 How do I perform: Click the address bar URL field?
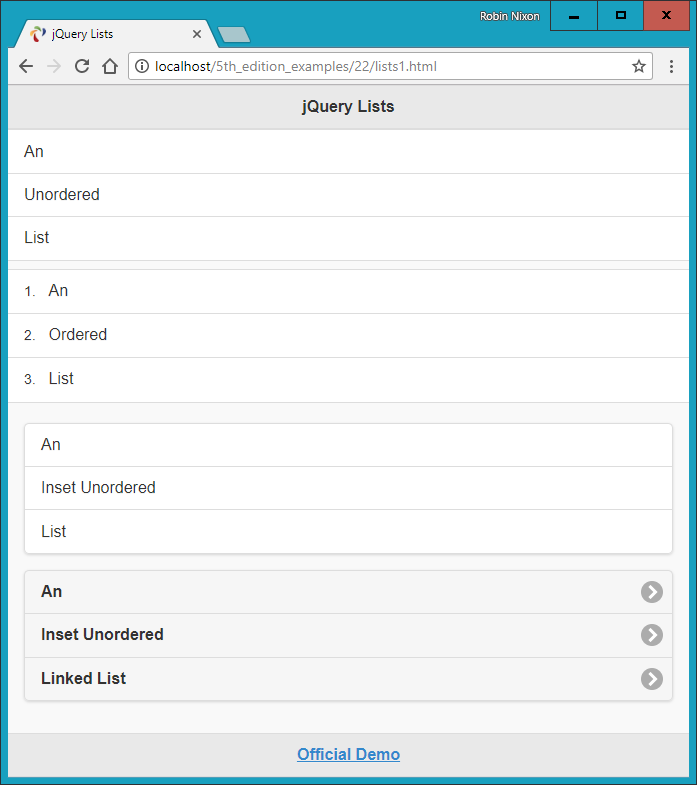pos(390,66)
